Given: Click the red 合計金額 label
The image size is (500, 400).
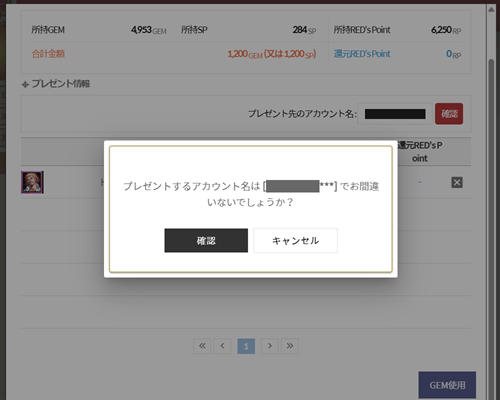Looking at the screenshot, I should point(48,54).
